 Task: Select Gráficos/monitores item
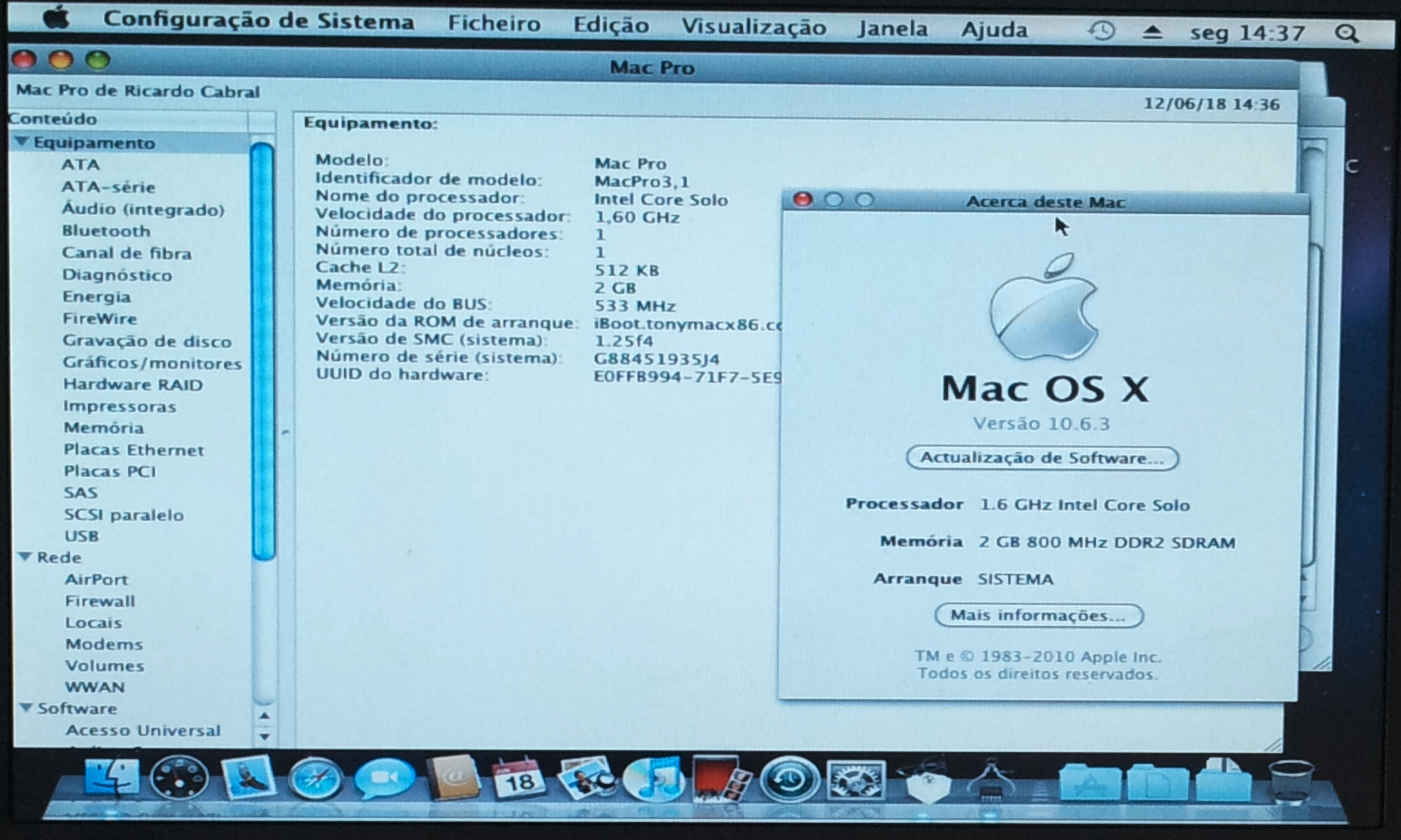152,363
